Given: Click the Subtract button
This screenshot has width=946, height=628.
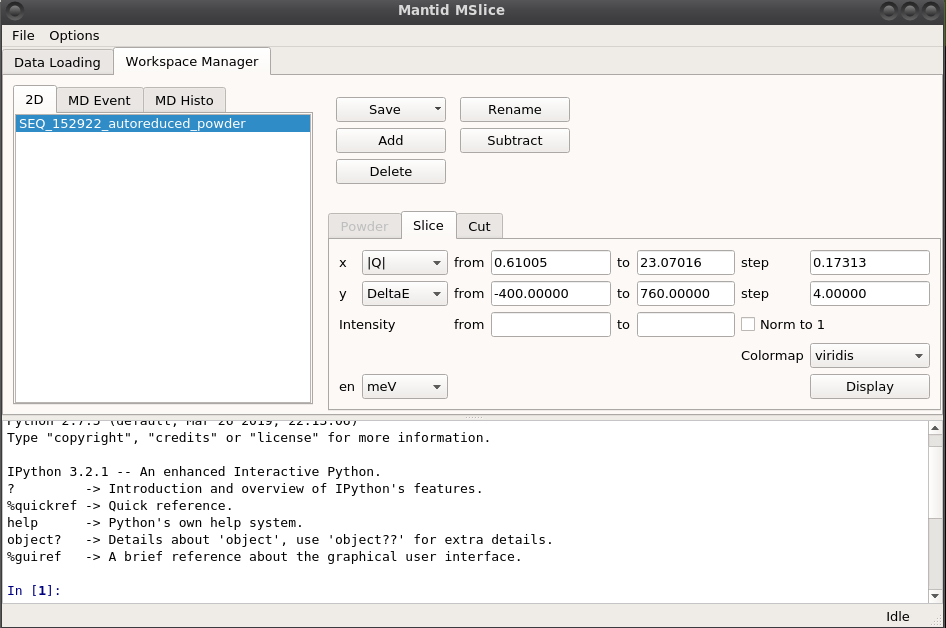Looking at the screenshot, I should [514, 141].
